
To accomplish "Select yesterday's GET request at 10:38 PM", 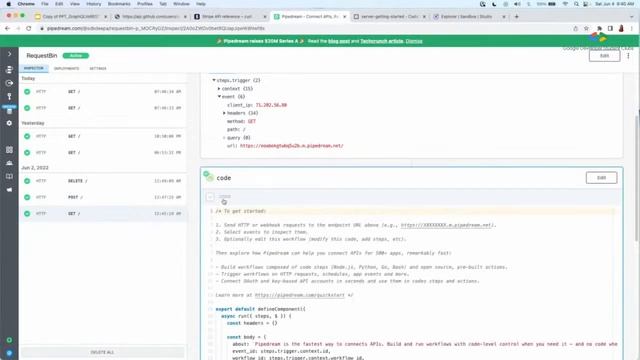I will click(x=103, y=136).
